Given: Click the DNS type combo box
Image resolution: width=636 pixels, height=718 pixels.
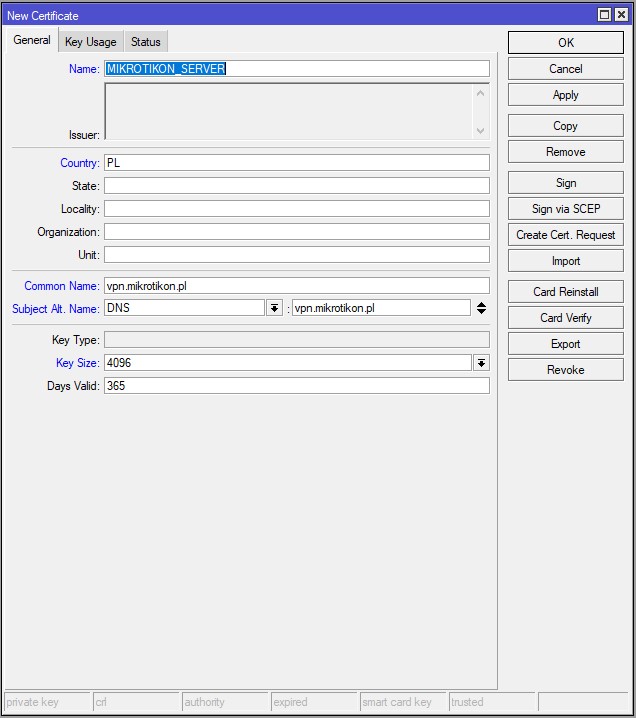Looking at the screenshot, I should tap(185, 308).
